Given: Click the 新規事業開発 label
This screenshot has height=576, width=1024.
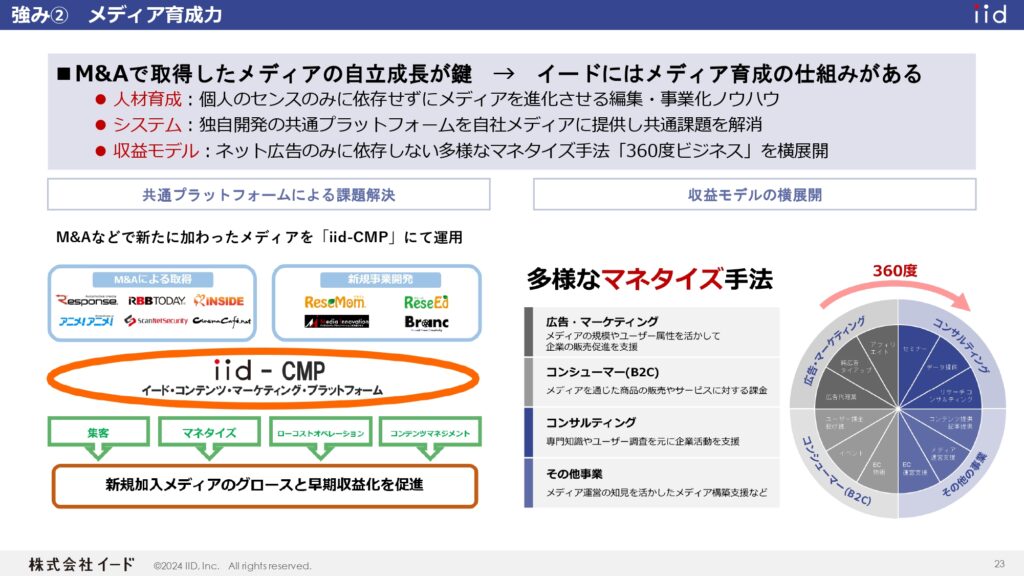Looking at the screenshot, I should [x=380, y=280].
